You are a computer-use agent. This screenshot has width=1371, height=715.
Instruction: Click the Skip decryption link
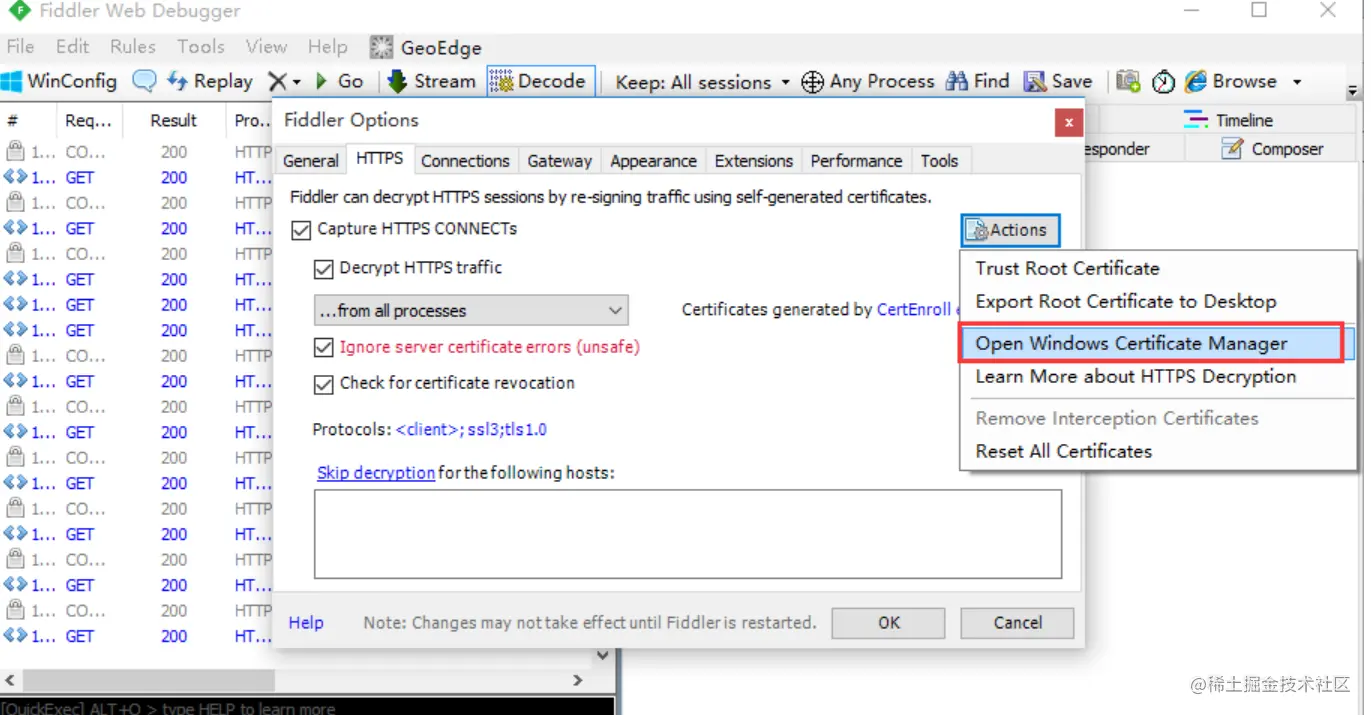pyautogui.click(x=376, y=473)
